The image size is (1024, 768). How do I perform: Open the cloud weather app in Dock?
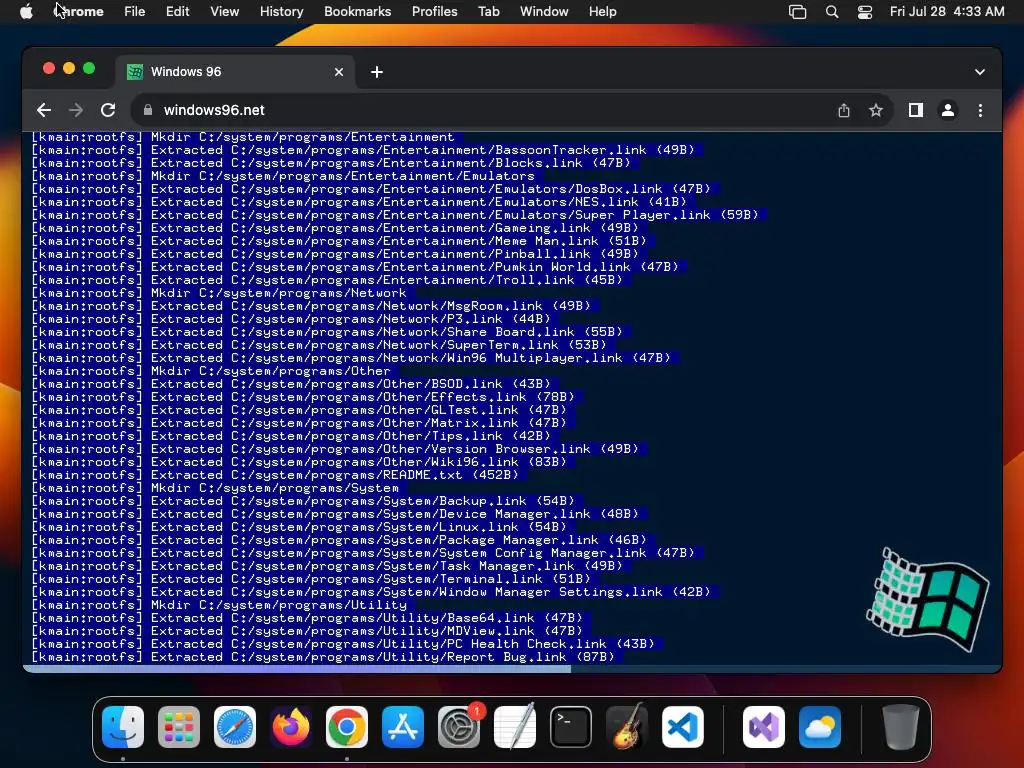tap(820, 727)
